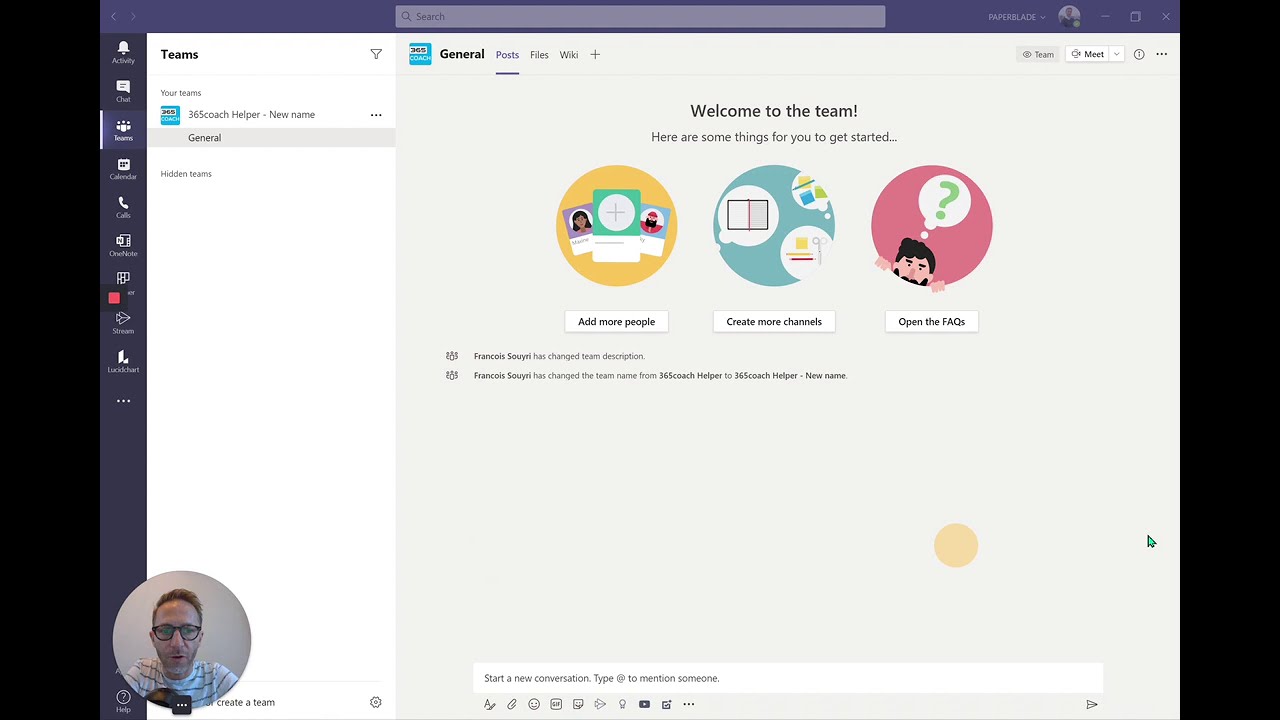Open the Emoji picker
The image size is (1280, 720).
(x=534, y=704)
